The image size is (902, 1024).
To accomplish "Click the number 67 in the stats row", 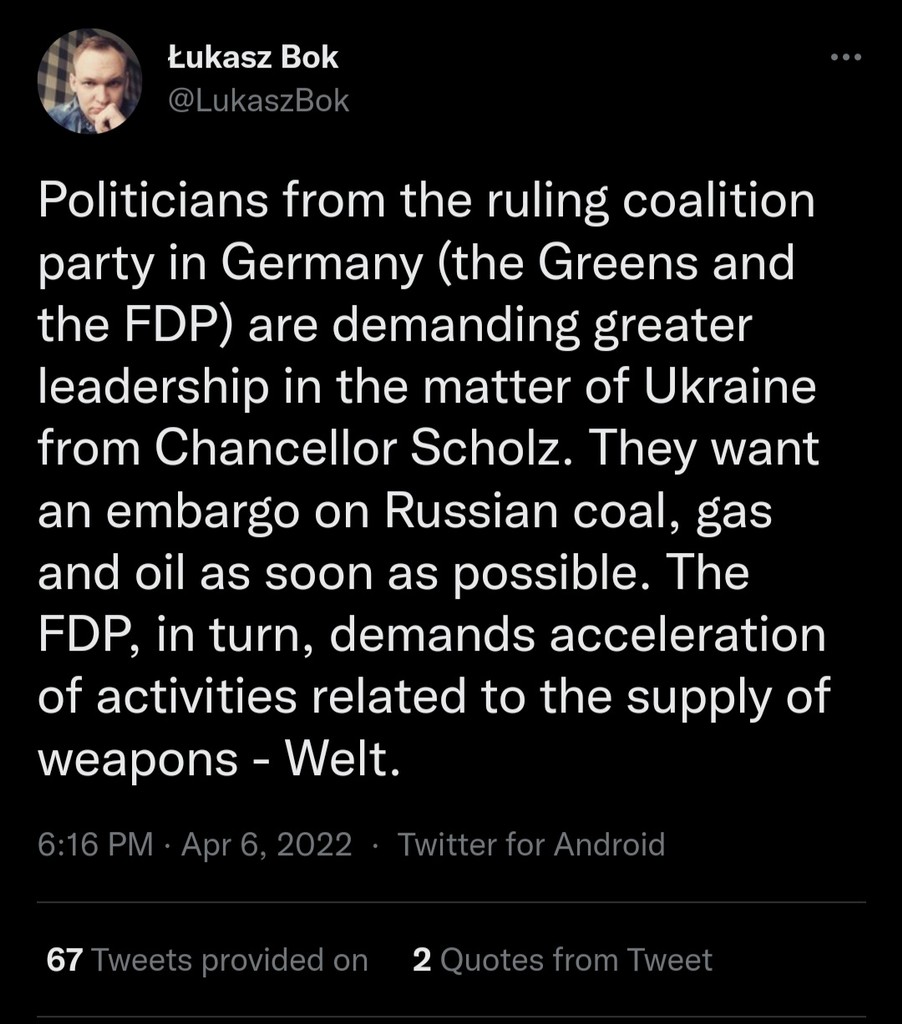I will [x=64, y=960].
